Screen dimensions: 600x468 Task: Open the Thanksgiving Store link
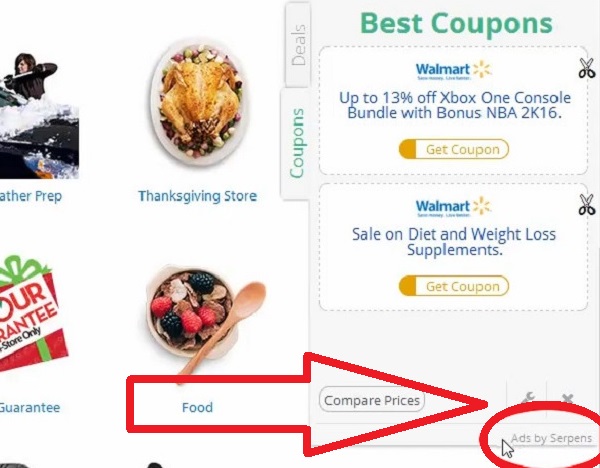point(197,196)
